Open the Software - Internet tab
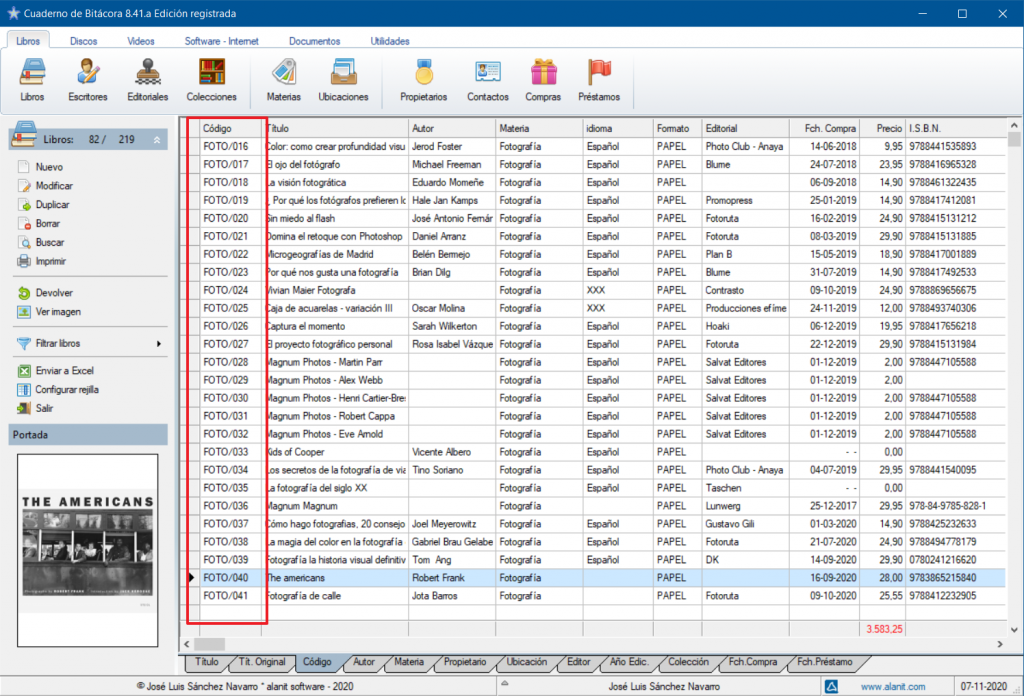This screenshot has height=696, width=1024. pos(221,41)
